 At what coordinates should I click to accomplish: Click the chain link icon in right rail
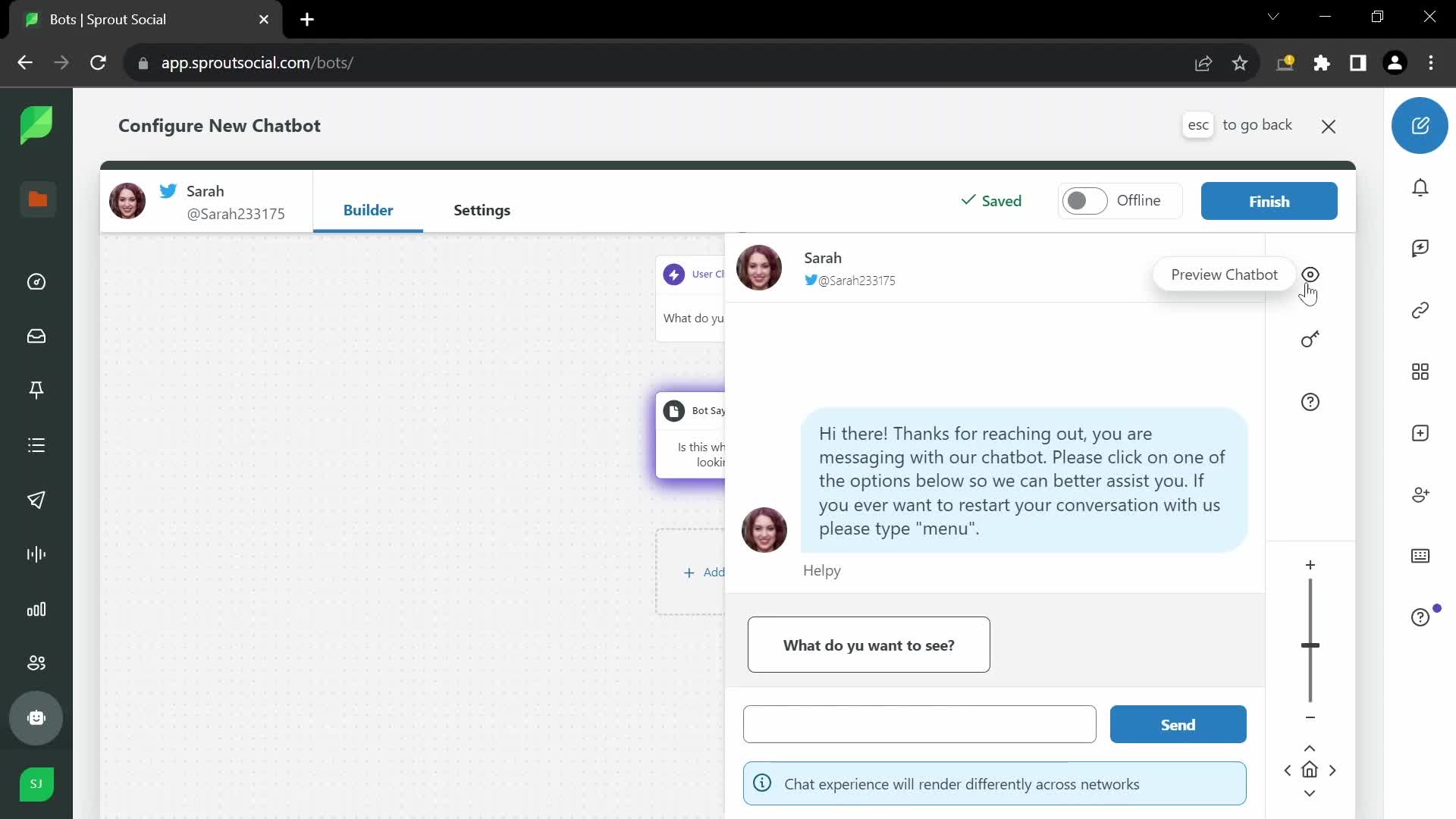pos(1420,310)
